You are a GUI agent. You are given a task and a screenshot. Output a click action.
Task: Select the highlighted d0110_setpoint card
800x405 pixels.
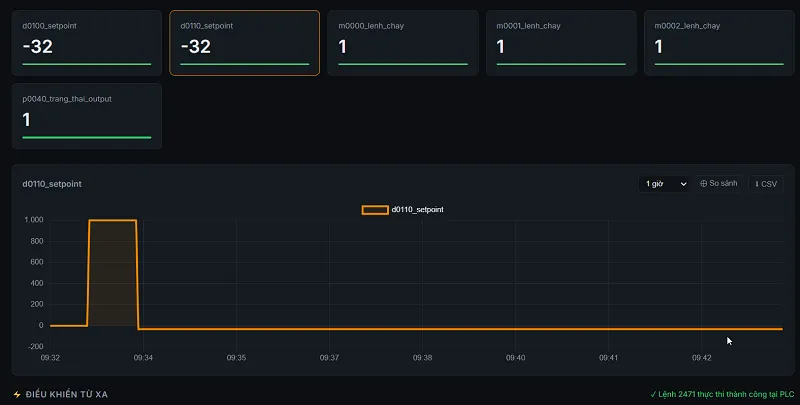pos(244,43)
